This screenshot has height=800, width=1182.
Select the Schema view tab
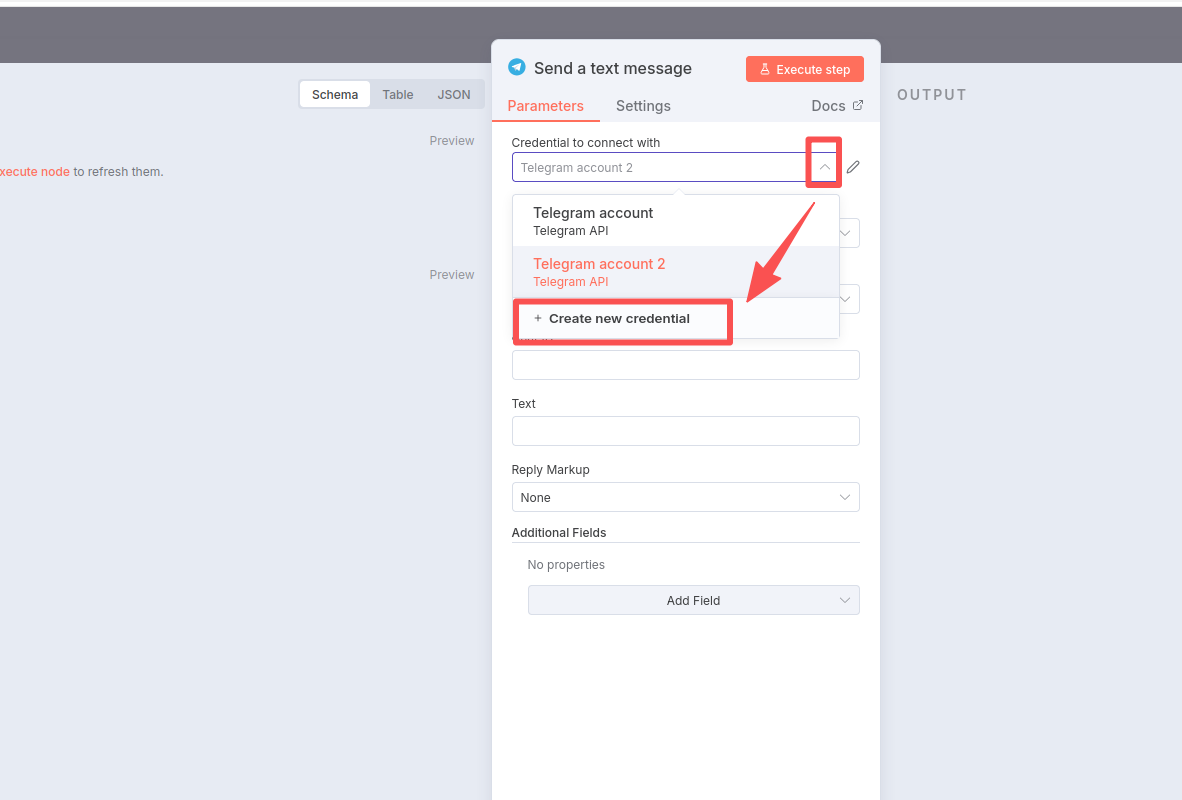(335, 95)
